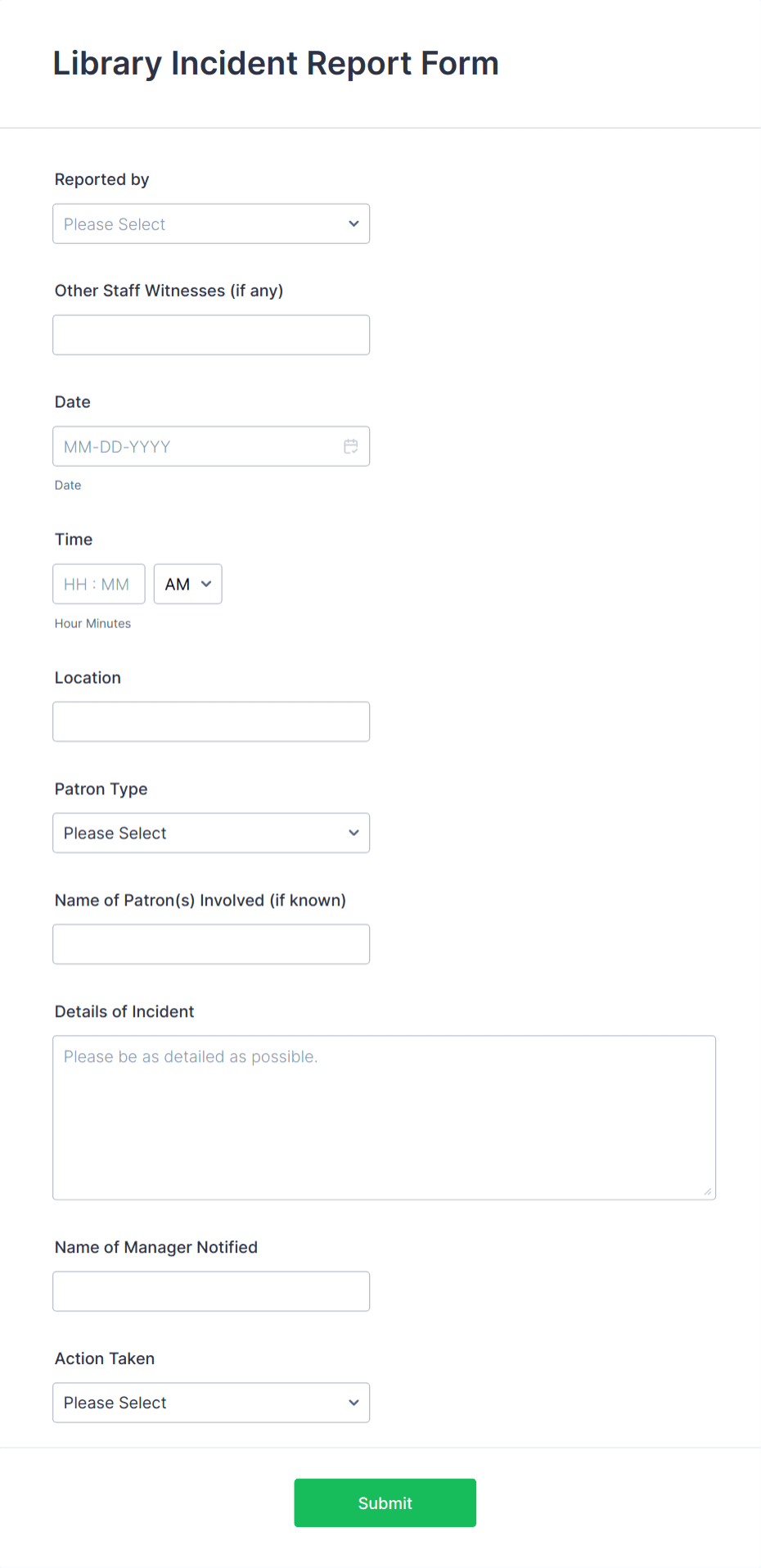Click the chevron on Patron Type dropdown

(x=353, y=832)
